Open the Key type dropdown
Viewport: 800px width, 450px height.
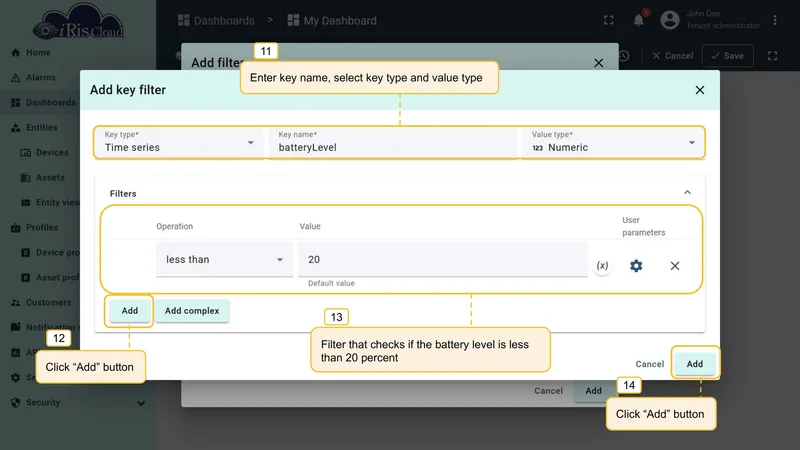coord(180,142)
